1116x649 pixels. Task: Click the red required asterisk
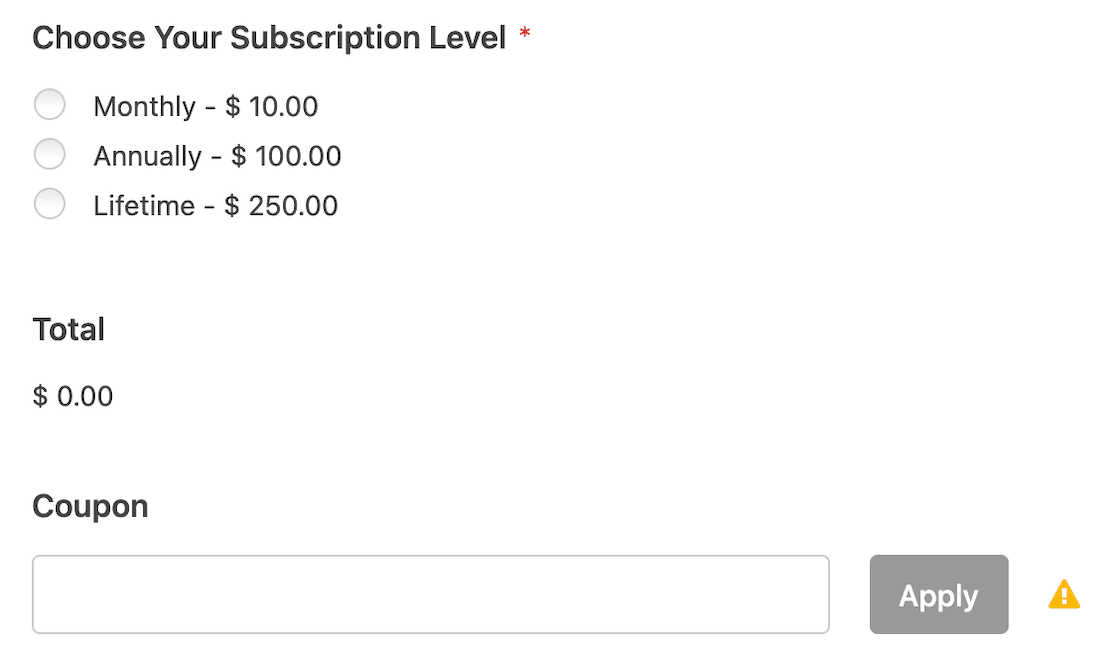(x=525, y=33)
